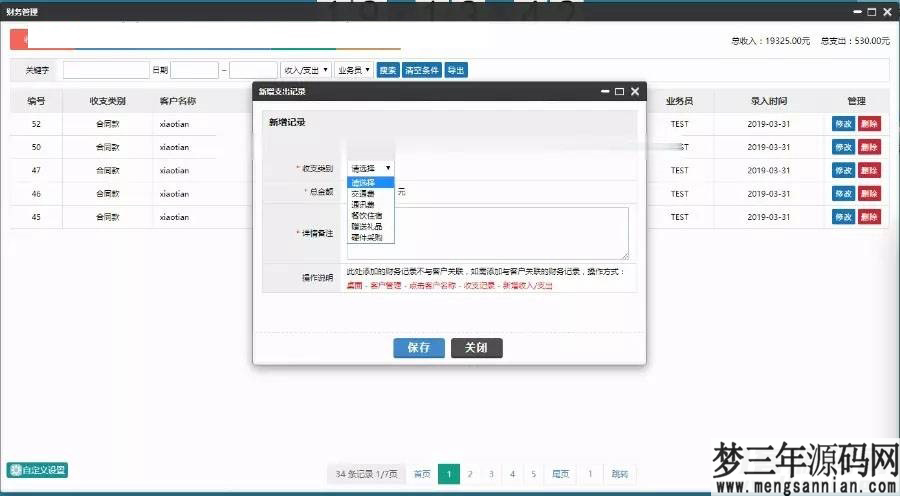Click 修改 for record 46
The height and width of the screenshot is (496, 900).
[843, 193]
